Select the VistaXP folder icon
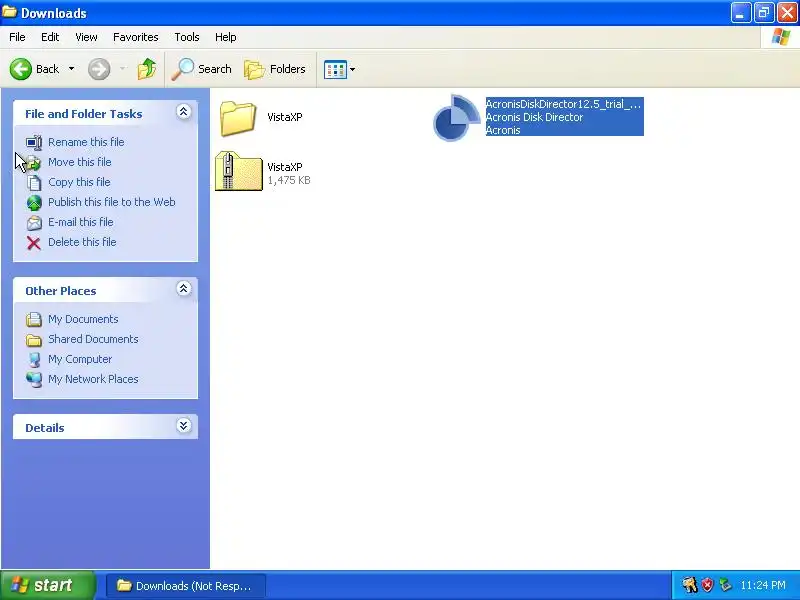This screenshot has height=600, width=800. (x=238, y=118)
